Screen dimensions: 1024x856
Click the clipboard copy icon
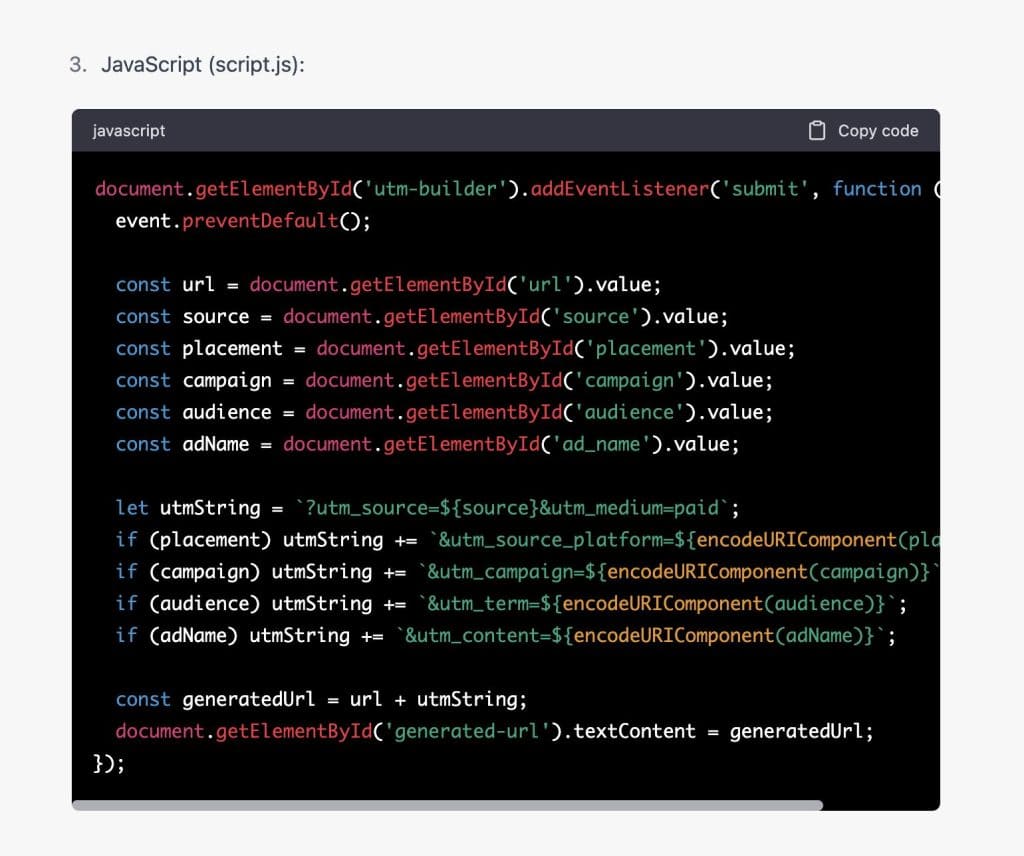point(816,131)
